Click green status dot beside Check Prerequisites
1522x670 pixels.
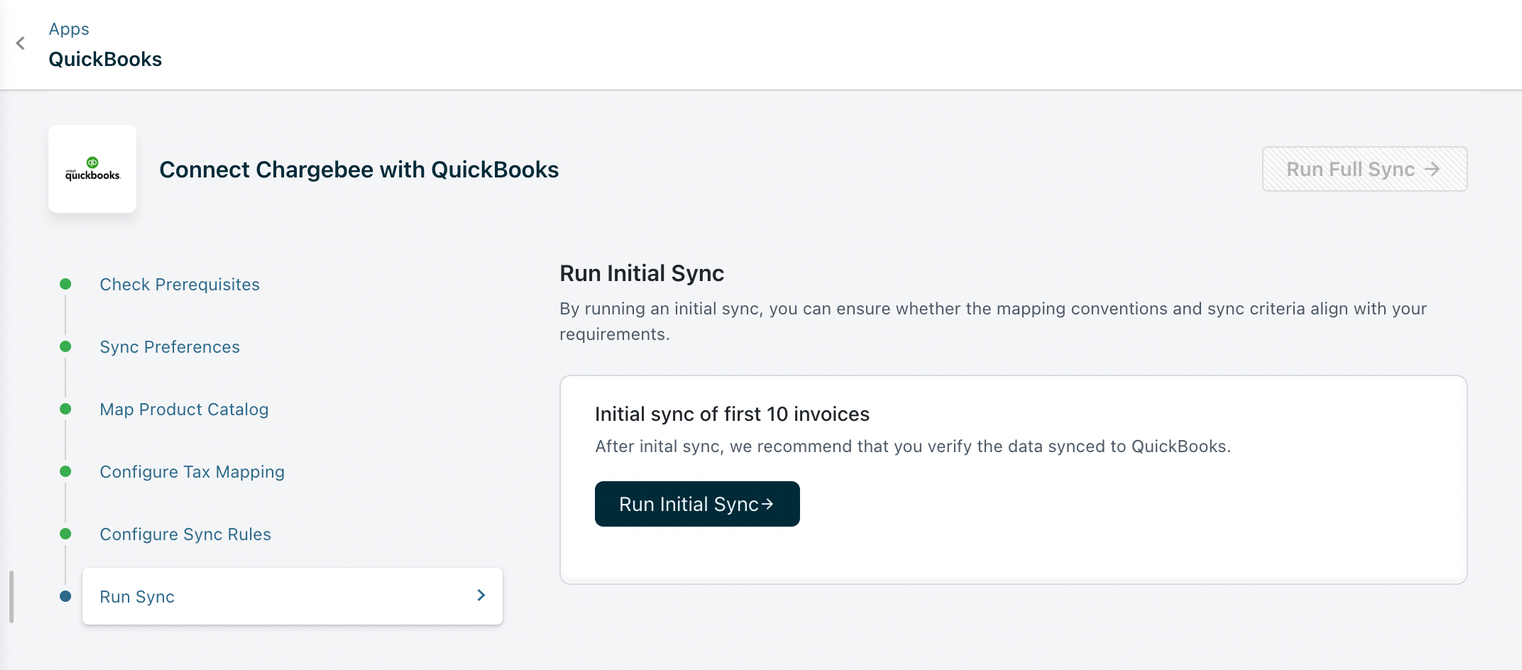66,284
